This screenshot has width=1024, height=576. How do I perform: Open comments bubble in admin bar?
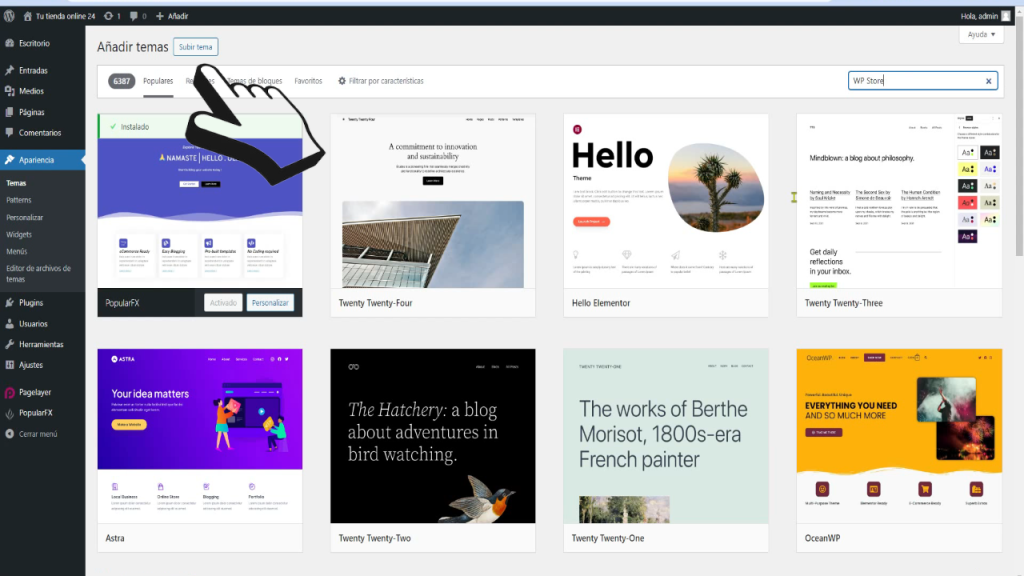coord(134,16)
